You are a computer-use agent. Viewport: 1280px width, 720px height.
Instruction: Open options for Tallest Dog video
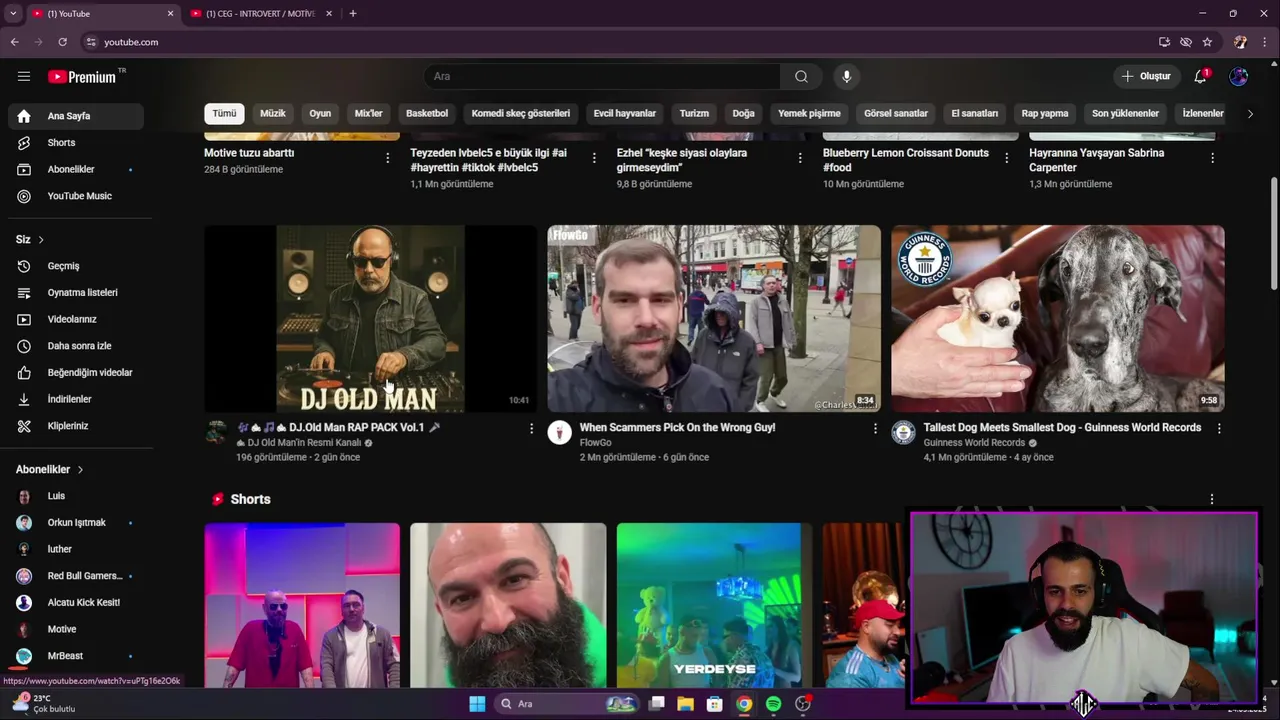point(1219,428)
